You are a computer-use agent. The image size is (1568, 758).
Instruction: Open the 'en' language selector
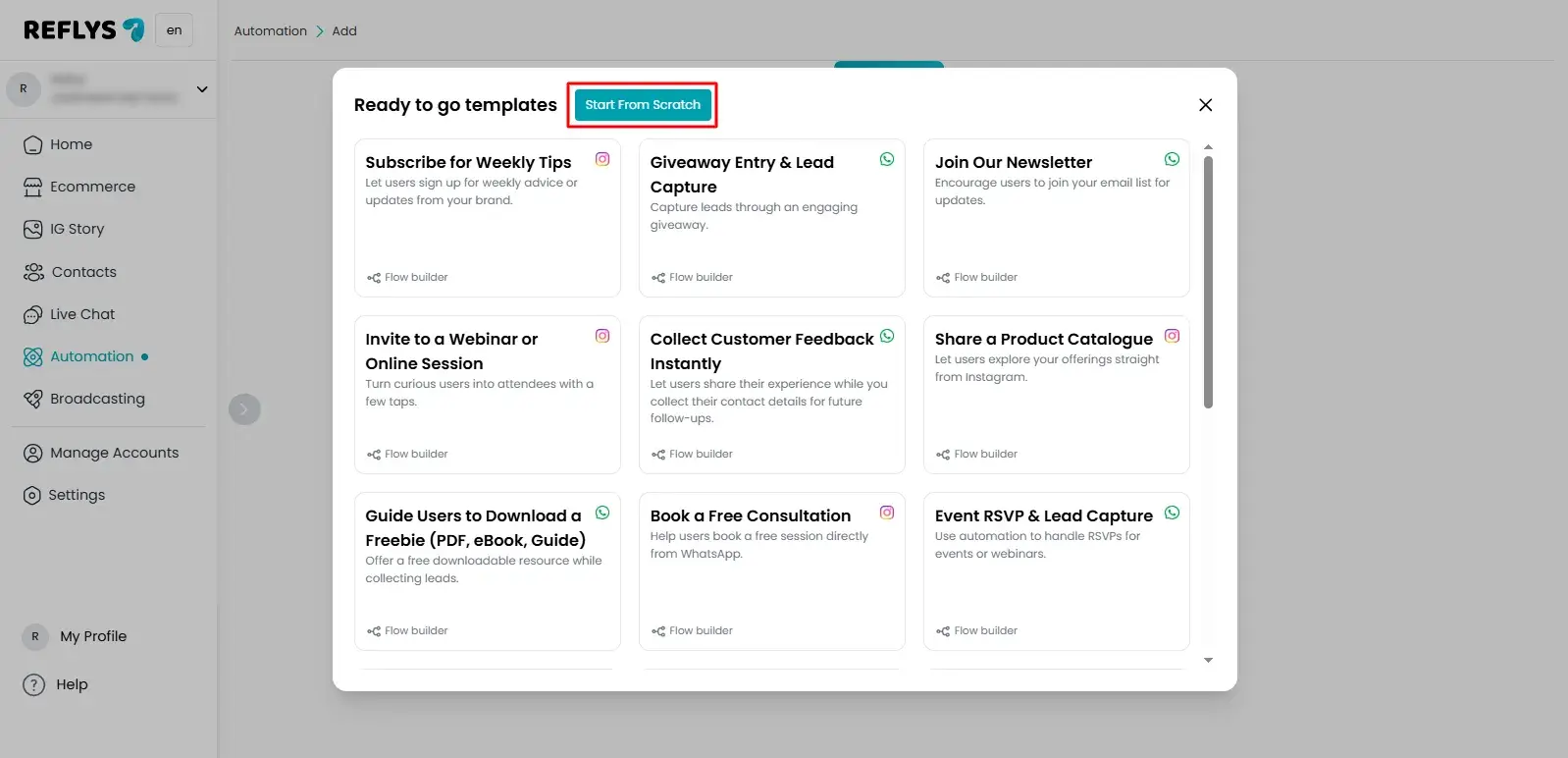174,30
